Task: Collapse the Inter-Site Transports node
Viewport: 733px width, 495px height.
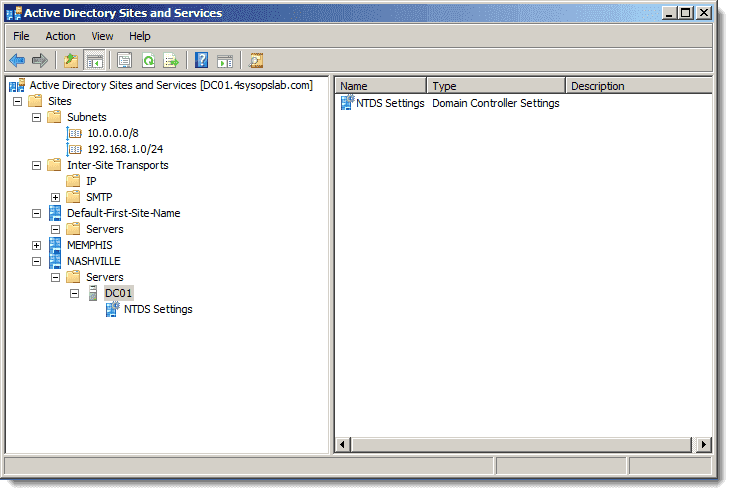Action: click(x=36, y=165)
